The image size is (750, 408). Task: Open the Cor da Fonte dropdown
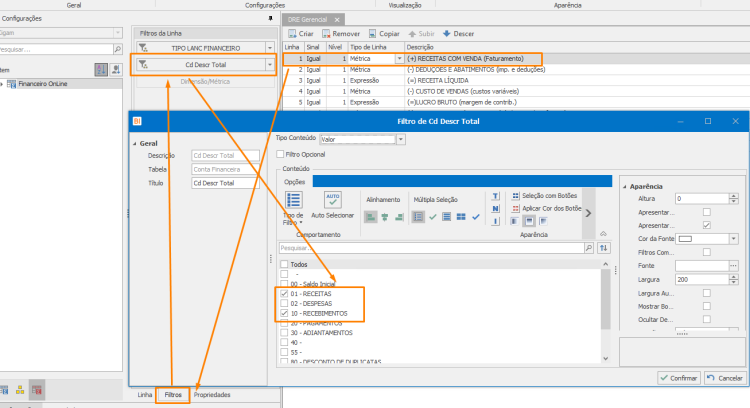tap(733, 239)
